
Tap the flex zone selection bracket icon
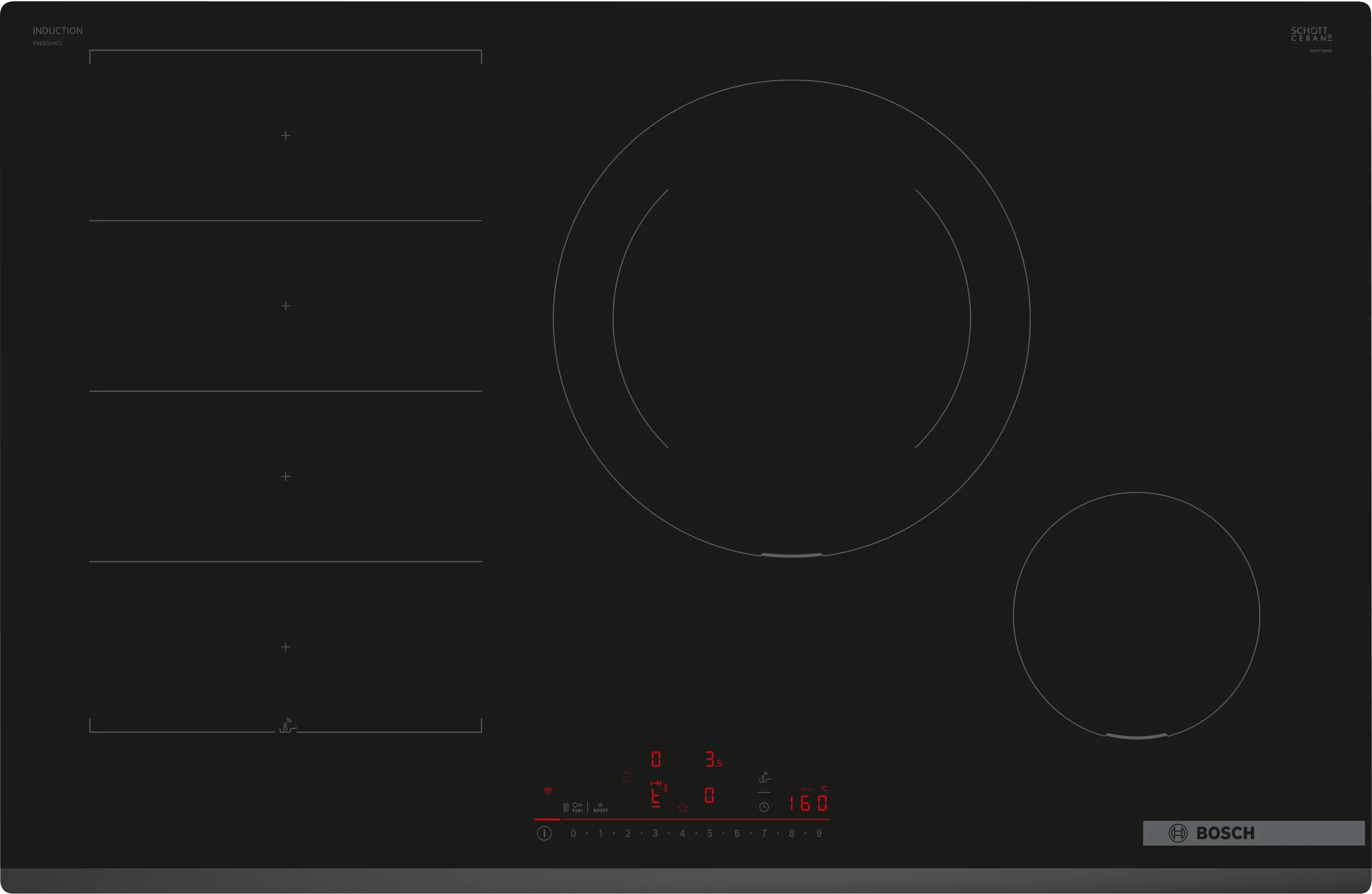[x=626, y=777]
